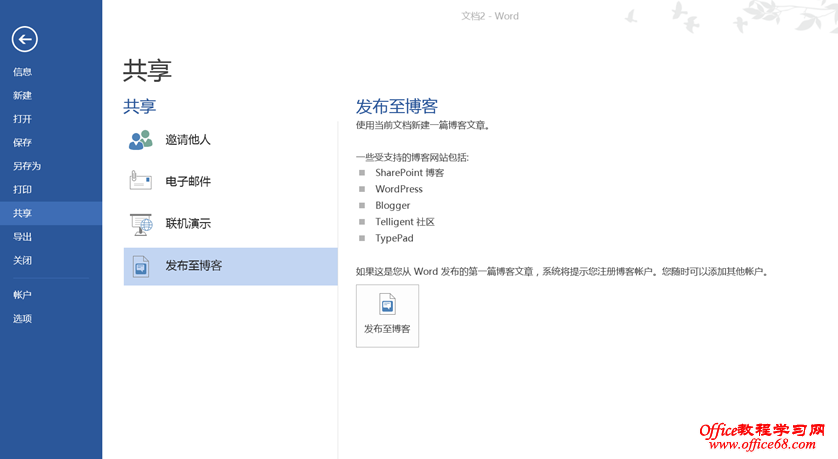Open the 新建 menu item
This screenshot has height=459, width=838.
22,95
